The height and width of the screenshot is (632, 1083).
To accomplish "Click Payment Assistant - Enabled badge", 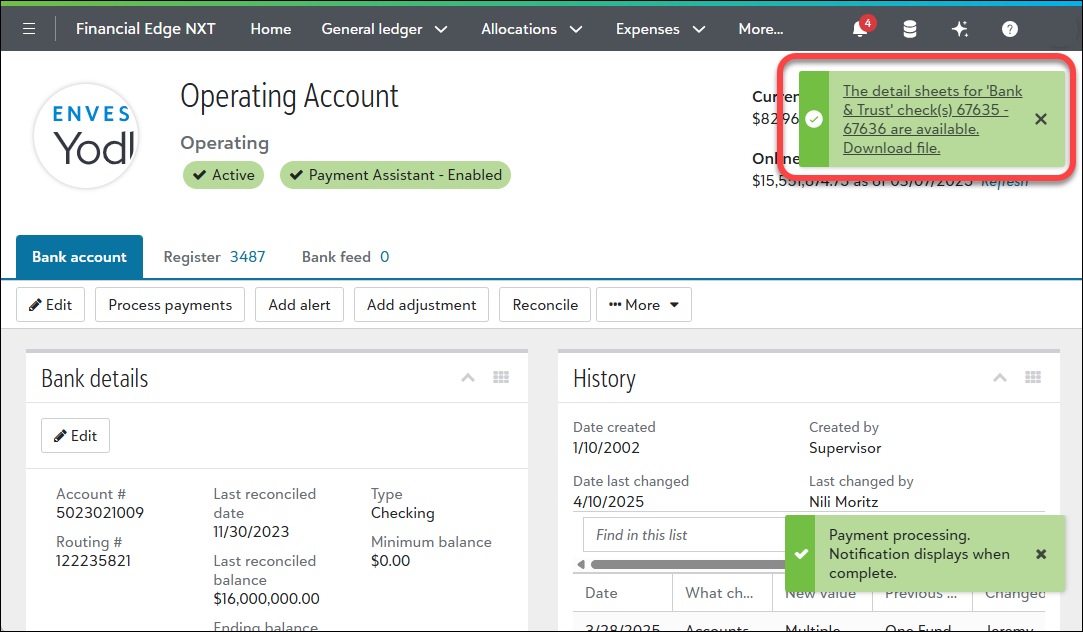I will pyautogui.click(x=395, y=175).
